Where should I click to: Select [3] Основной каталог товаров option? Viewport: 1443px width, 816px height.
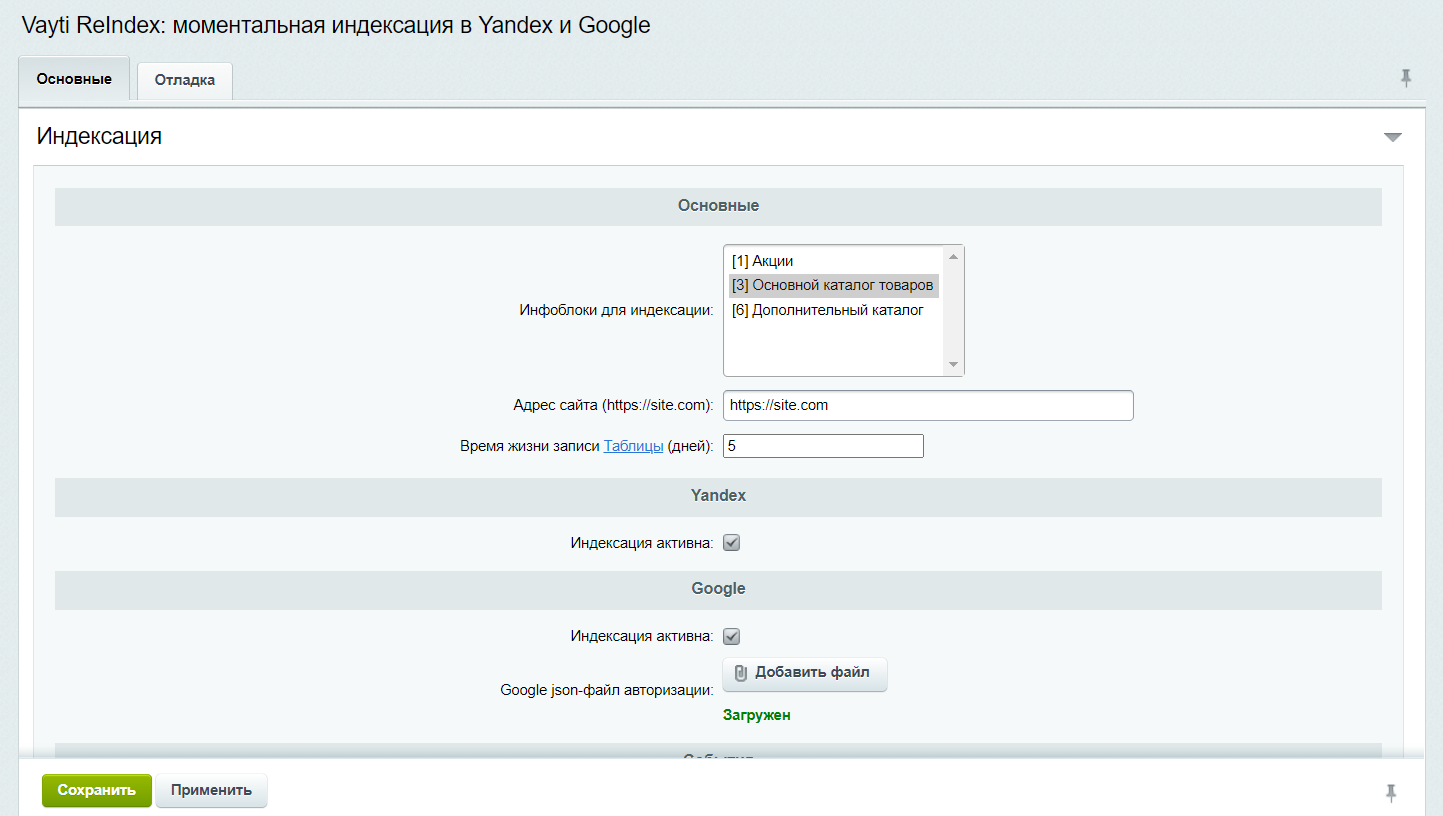[x=832, y=285]
